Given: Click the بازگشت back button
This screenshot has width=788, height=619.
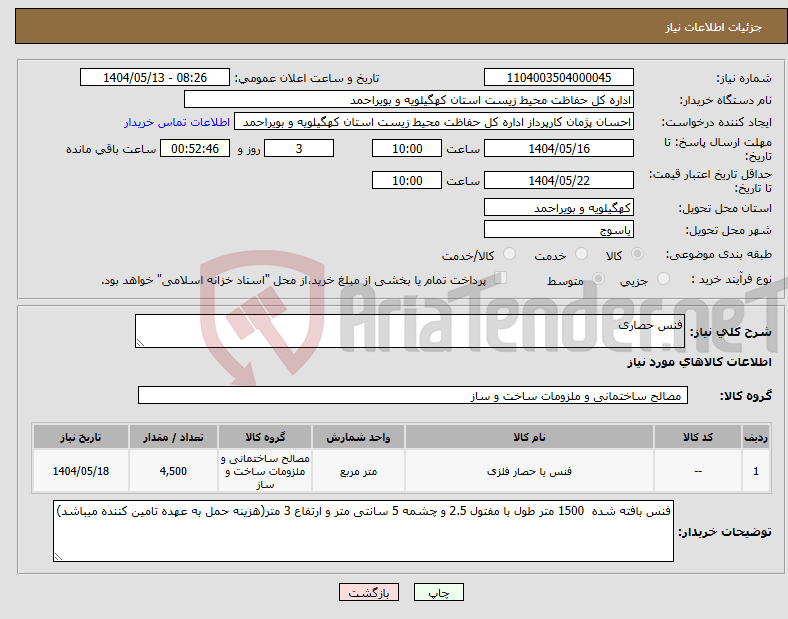Looking at the screenshot, I should pyautogui.click(x=369, y=592).
